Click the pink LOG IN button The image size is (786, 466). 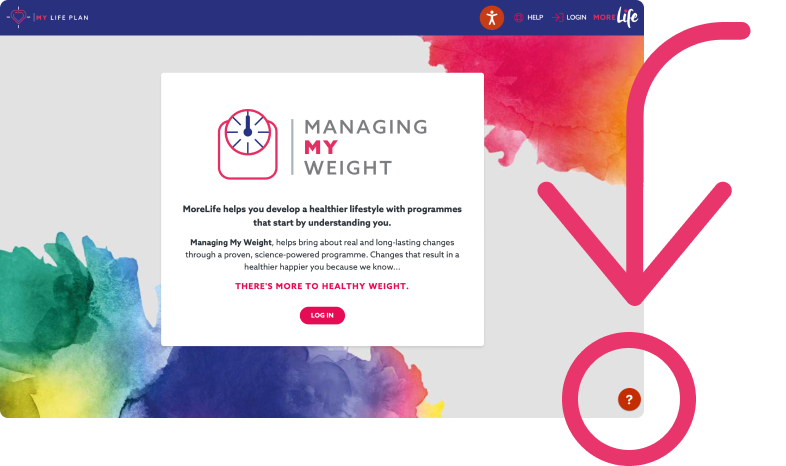pos(322,315)
